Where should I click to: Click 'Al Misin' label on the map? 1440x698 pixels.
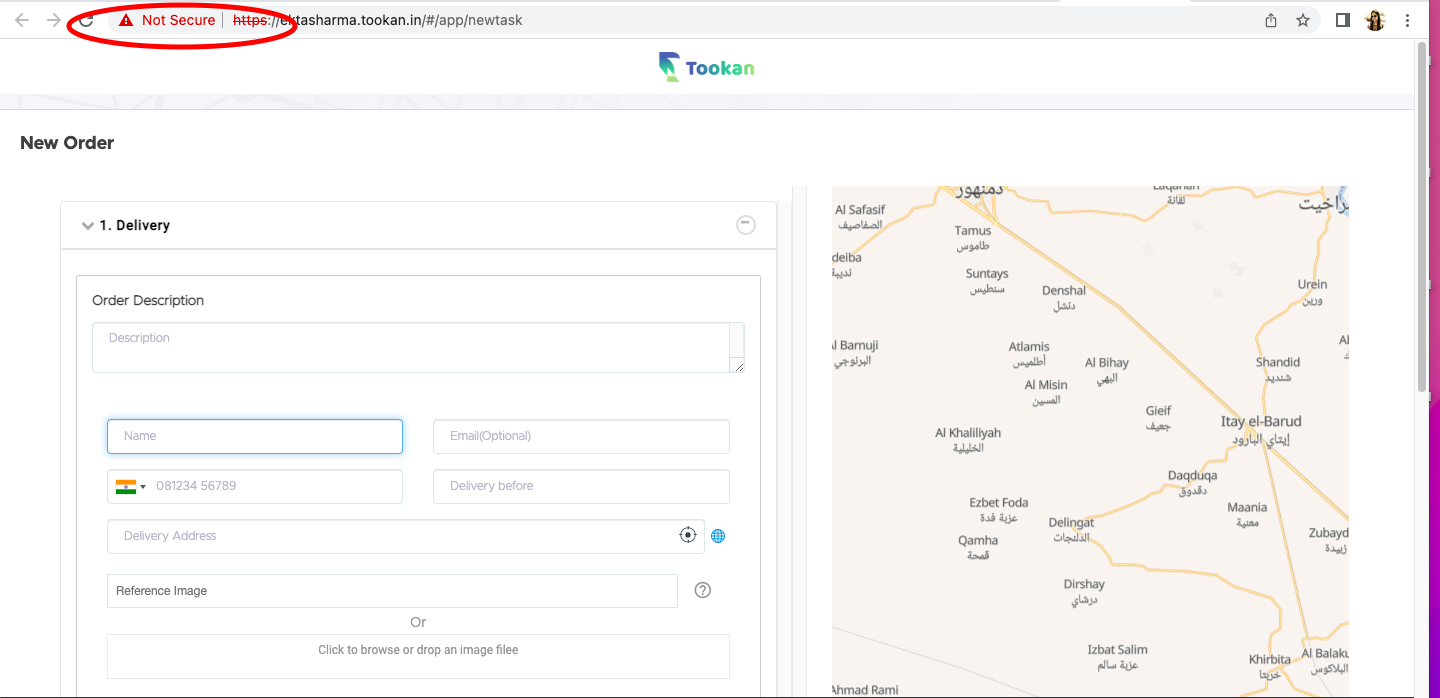(x=1046, y=385)
